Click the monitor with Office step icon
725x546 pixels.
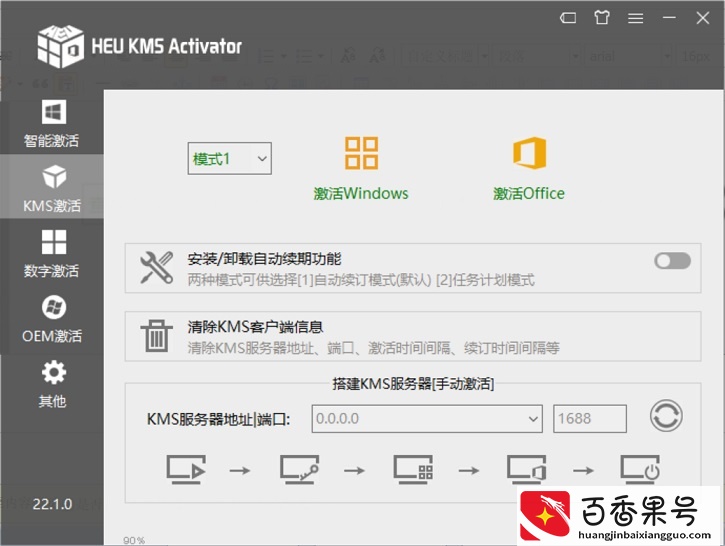tap(527, 470)
